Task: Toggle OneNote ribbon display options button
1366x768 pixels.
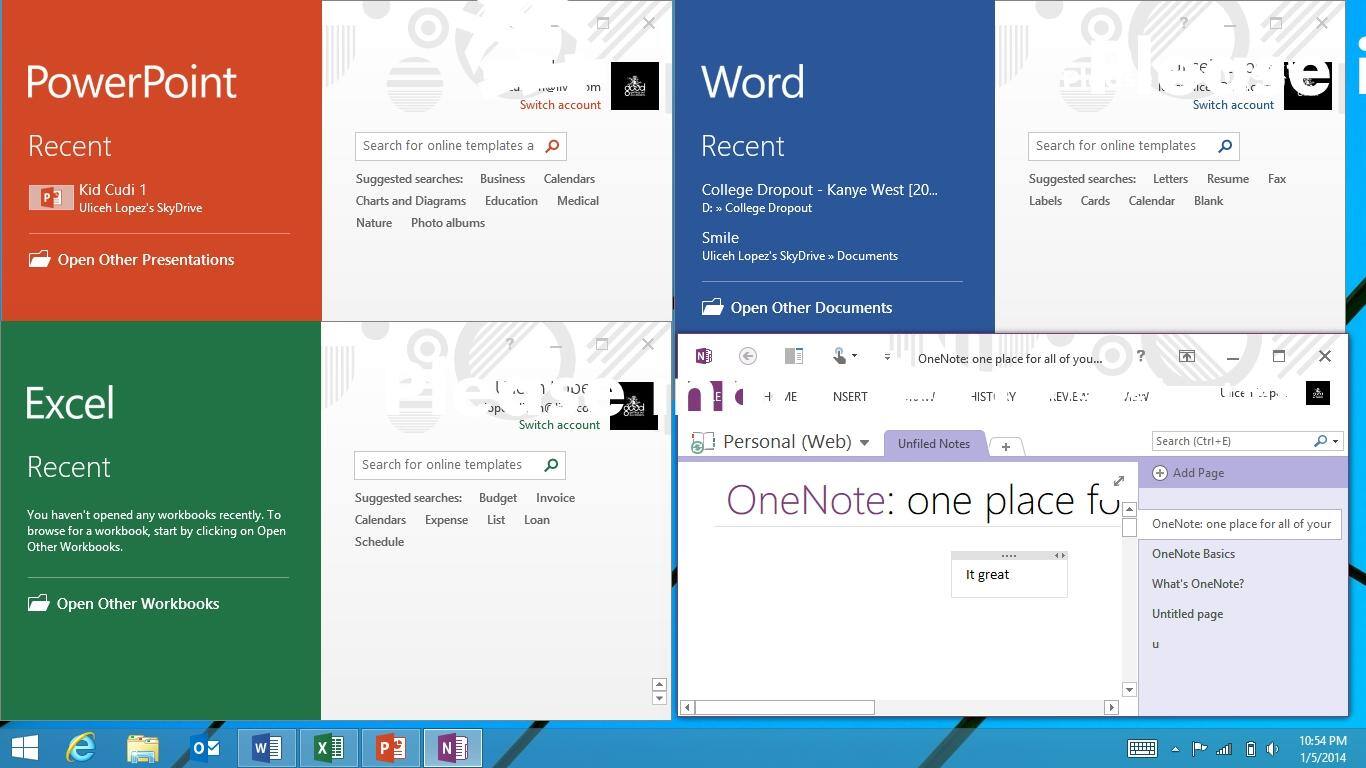Action: click(x=1186, y=356)
